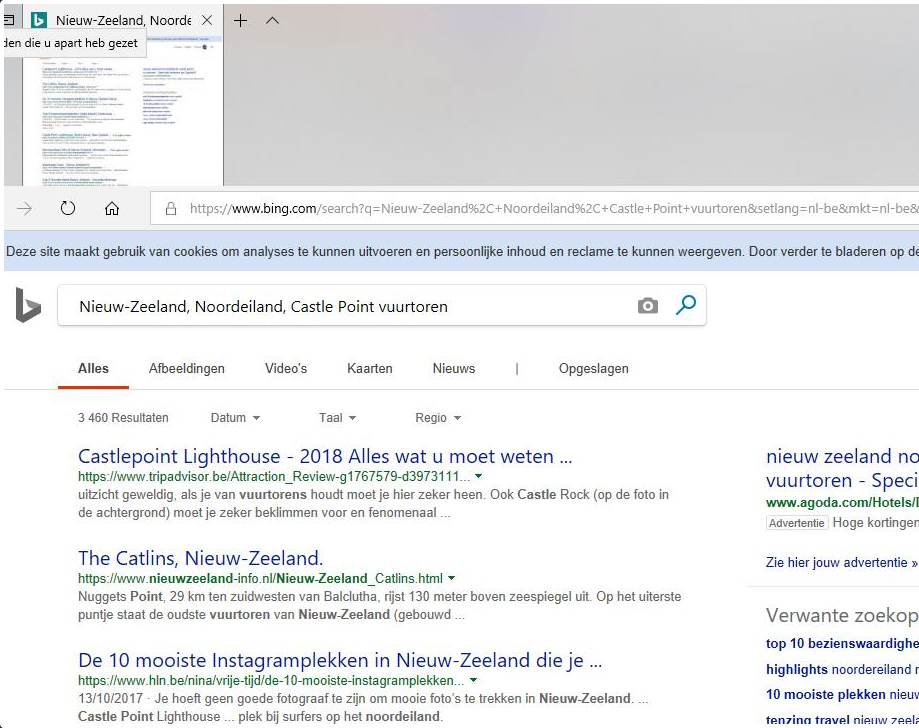The image size is (919, 728).
Task: Open the tabs set aside icon
Action: pos(9,21)
